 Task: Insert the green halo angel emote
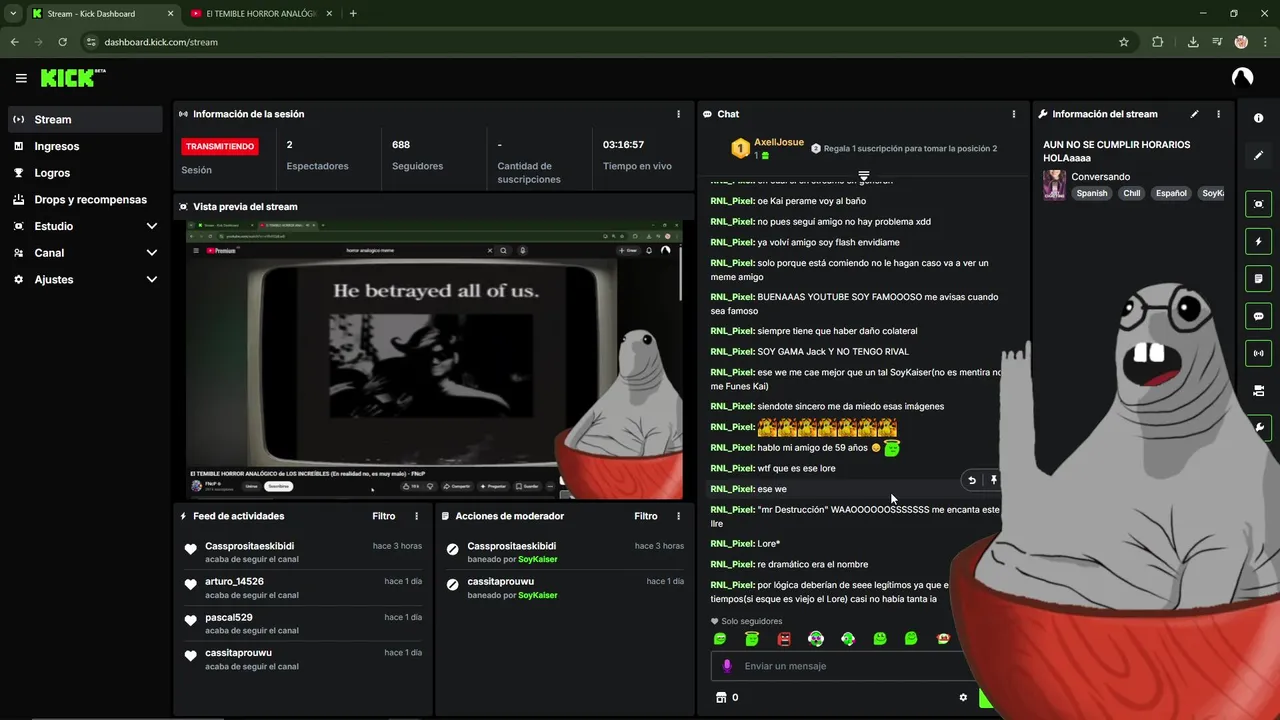752,638
